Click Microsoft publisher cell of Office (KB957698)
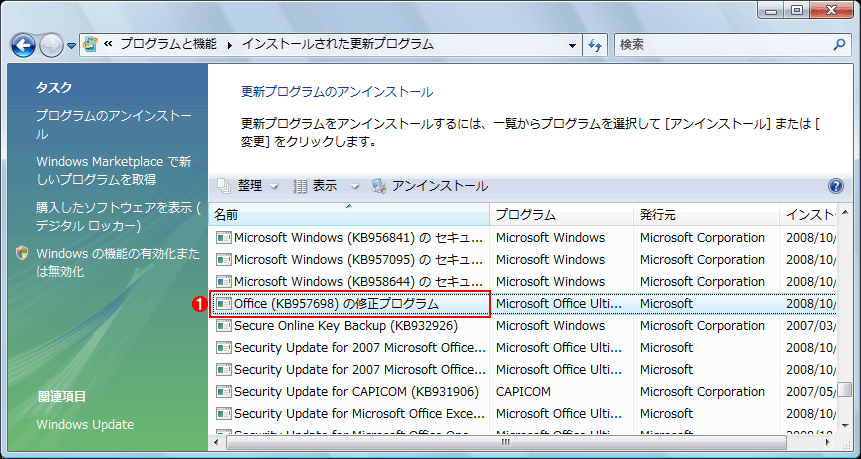This screenshot has width=861, height=459. coord(666,304)
